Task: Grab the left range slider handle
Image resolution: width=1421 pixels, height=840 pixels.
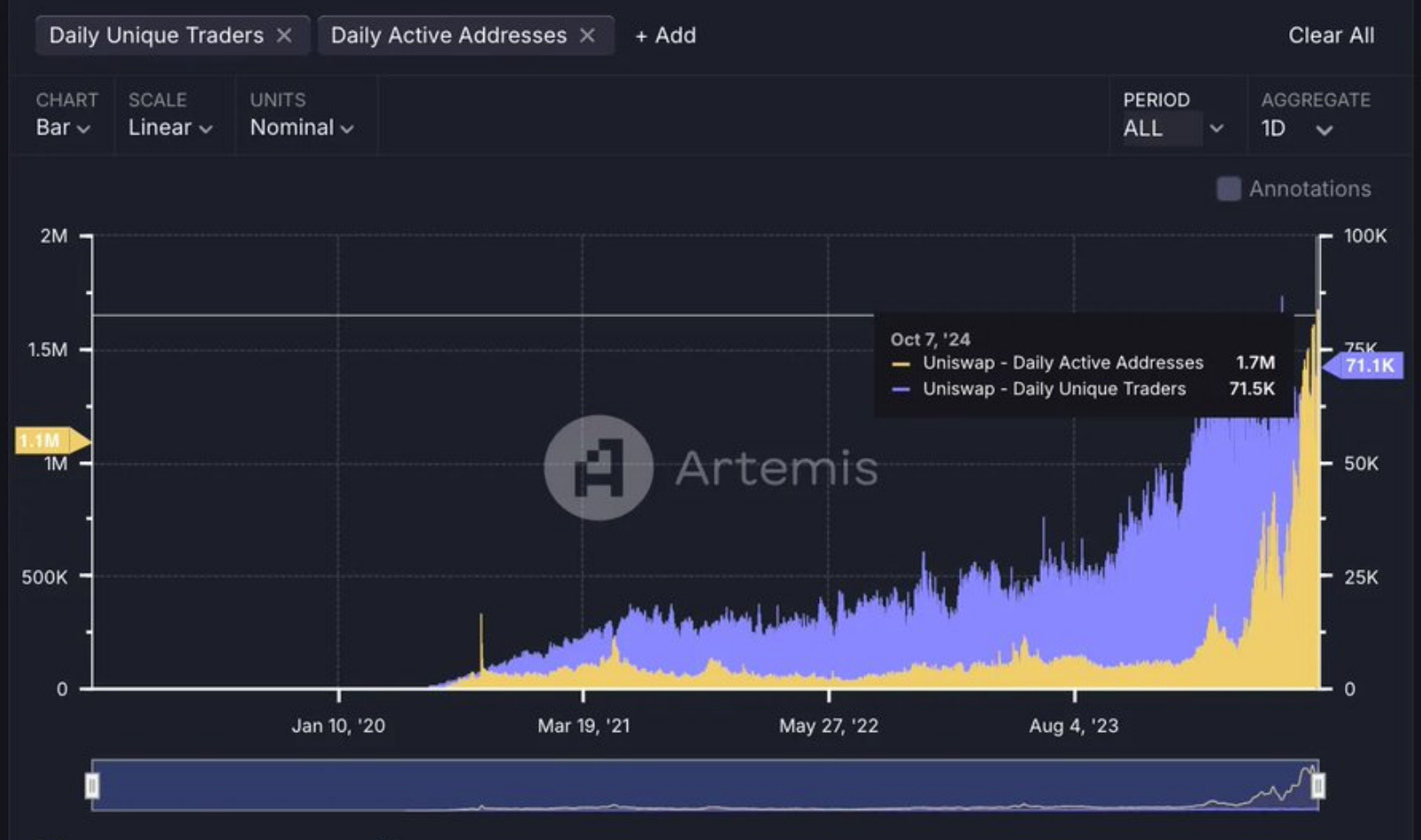Action: point(92,785)
